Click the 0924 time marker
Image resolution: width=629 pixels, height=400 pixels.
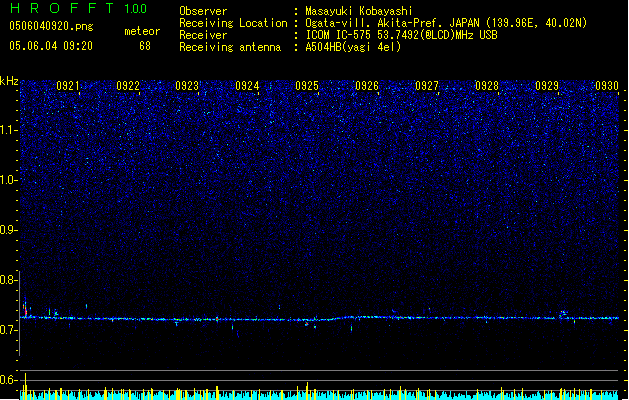click(x=248, y=86)
